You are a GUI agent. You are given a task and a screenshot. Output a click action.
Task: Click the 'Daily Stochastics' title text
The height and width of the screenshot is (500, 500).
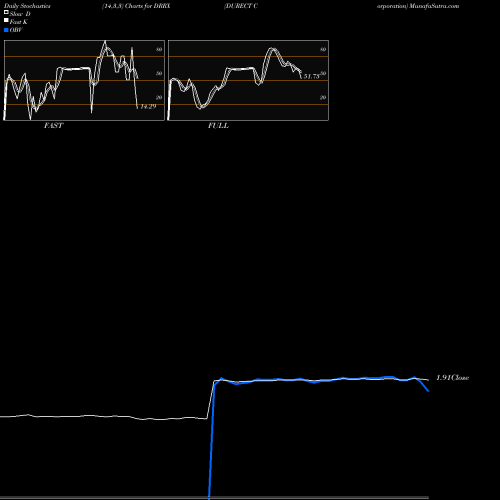pyautogui.click(x=27, y=6)
